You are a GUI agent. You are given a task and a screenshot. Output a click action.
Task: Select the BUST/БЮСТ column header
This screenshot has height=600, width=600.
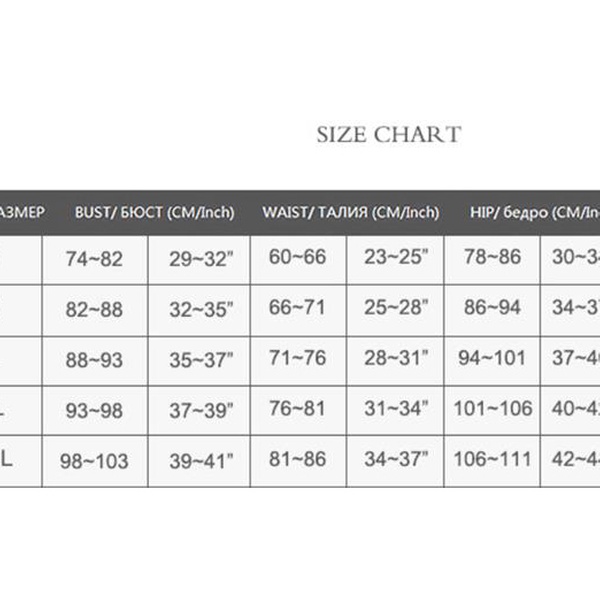[154, 212]
